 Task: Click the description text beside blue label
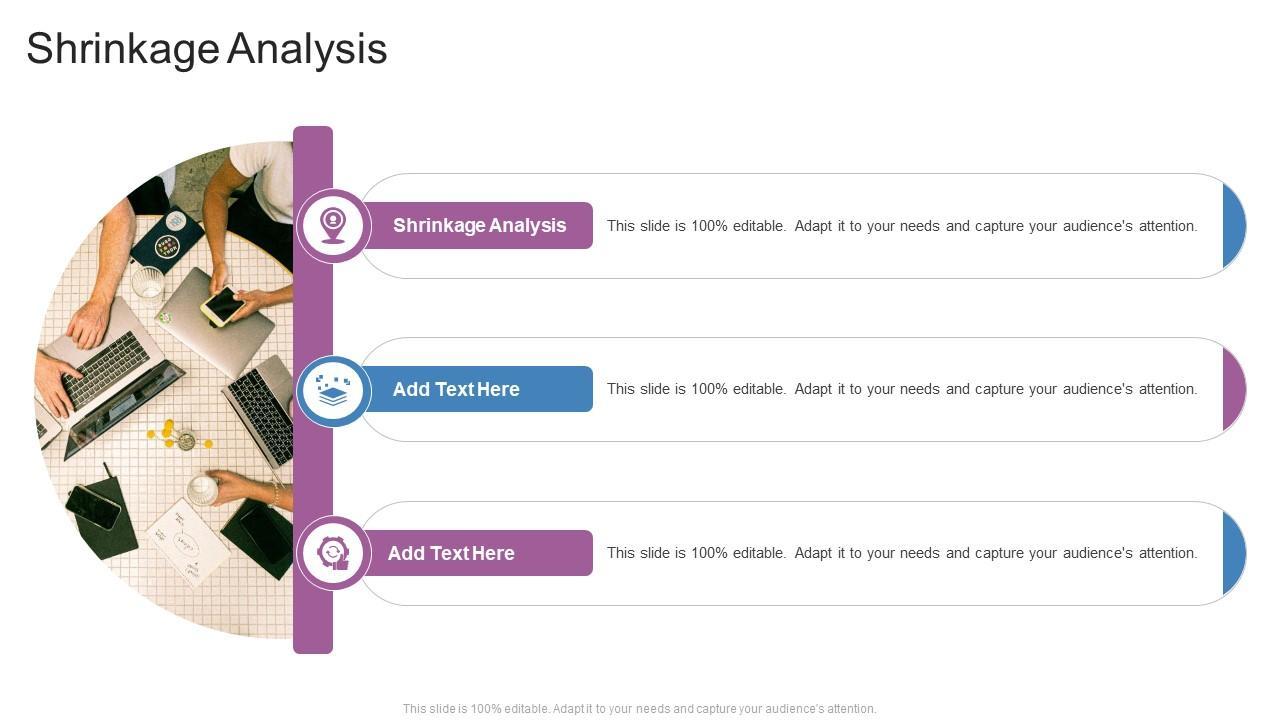901,389
